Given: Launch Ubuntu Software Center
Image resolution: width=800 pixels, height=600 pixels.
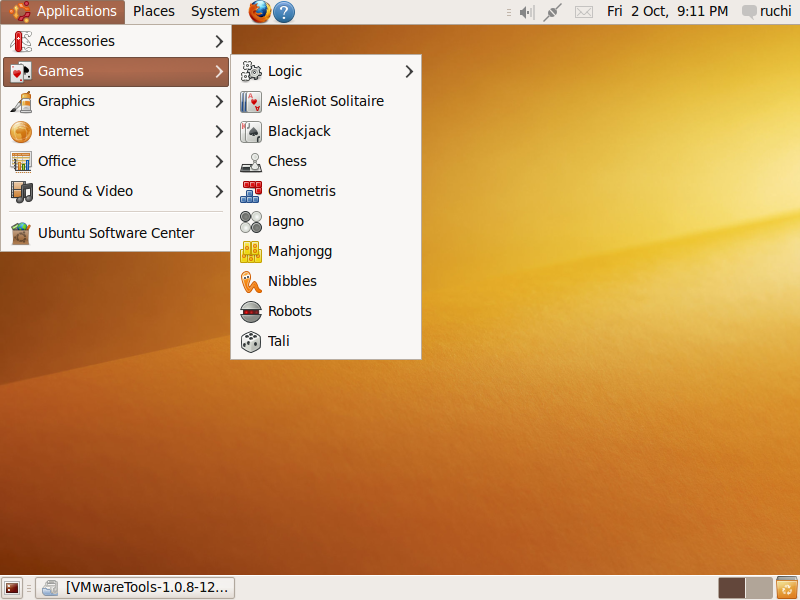Looking at the screenshot, I should point(116,233).
